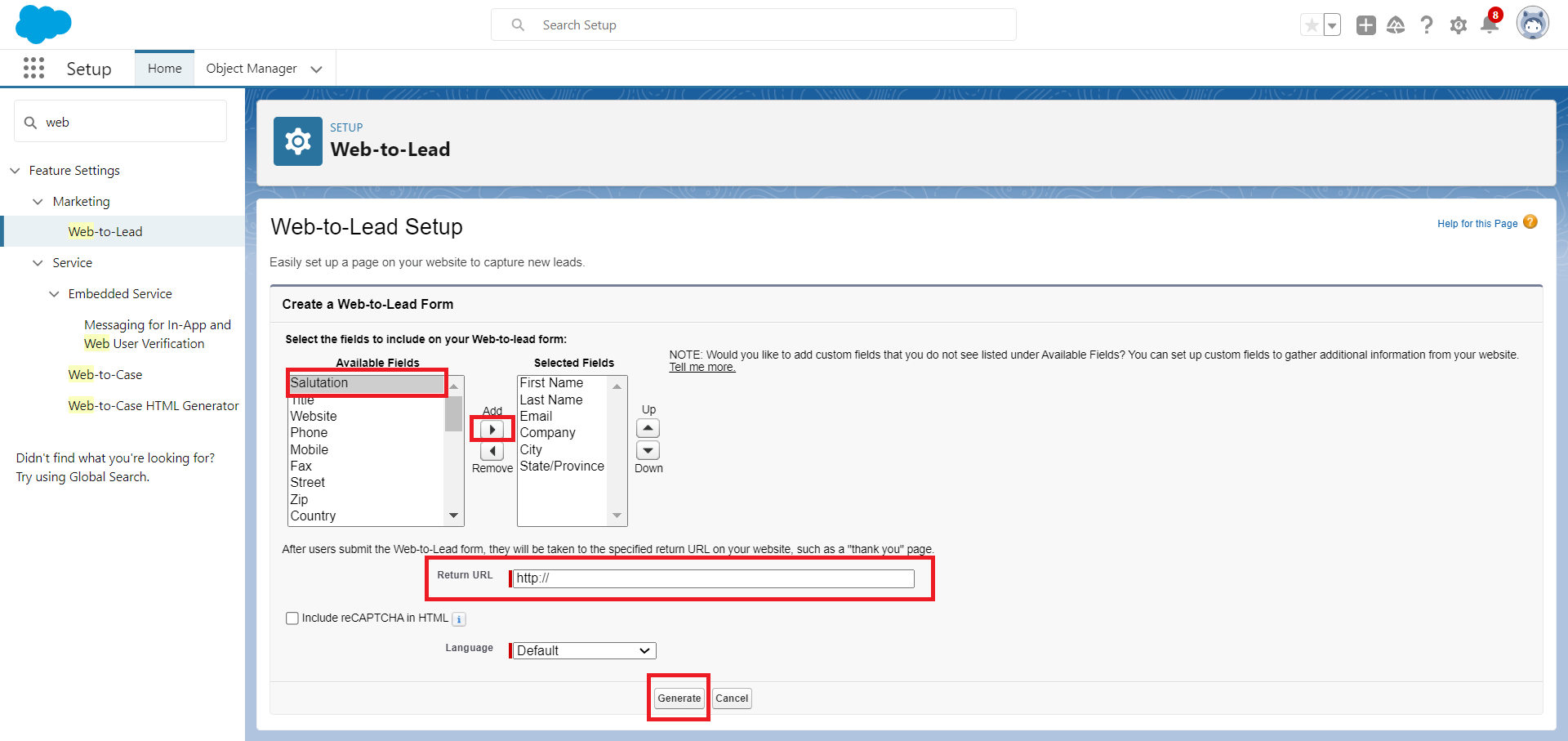This screenshot has width=1568, height=741.
Task: Click the user avatar profile icon
Action: click(1532, 24)
